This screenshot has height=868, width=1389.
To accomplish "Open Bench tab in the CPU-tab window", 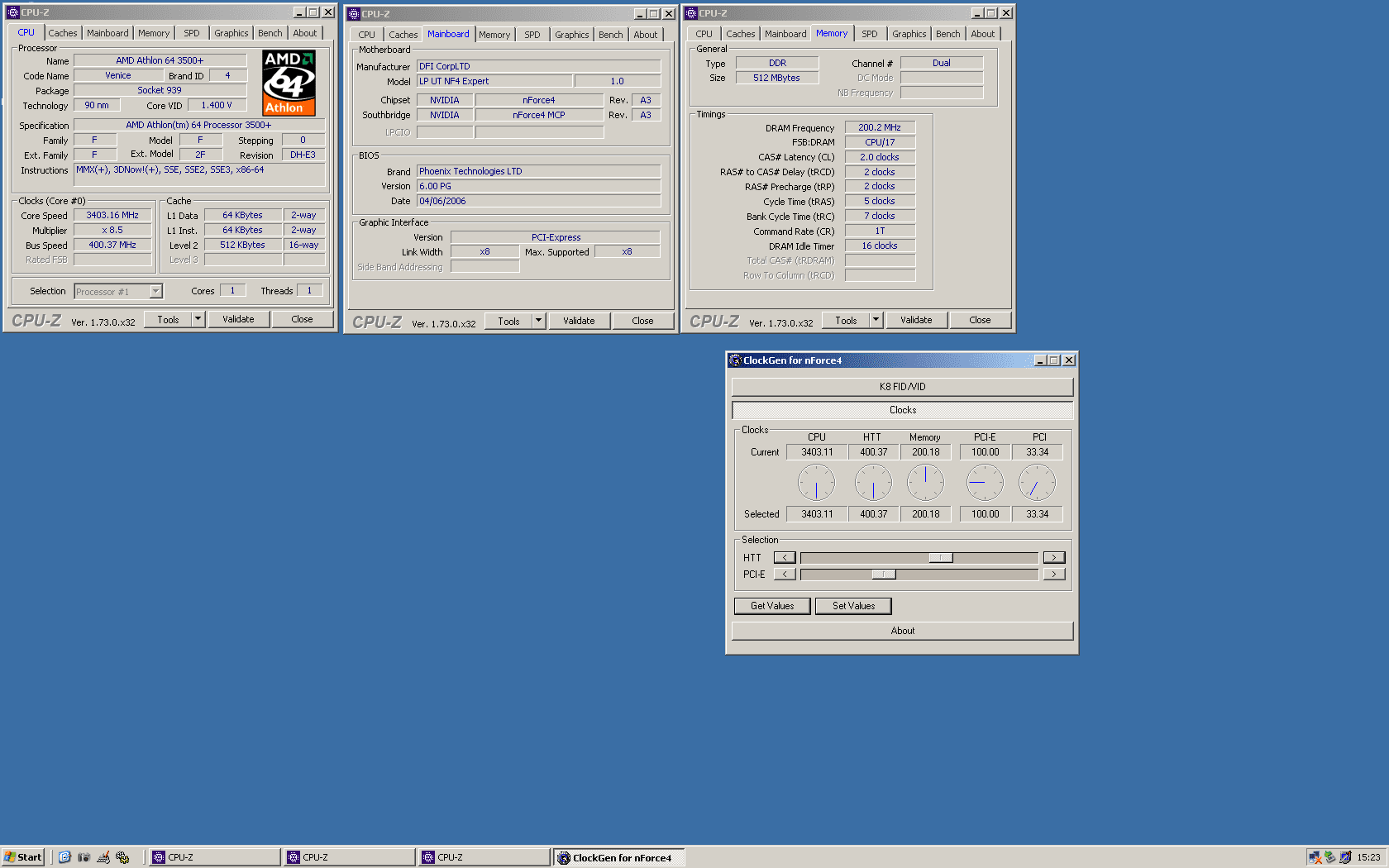I will coord(270,33).
